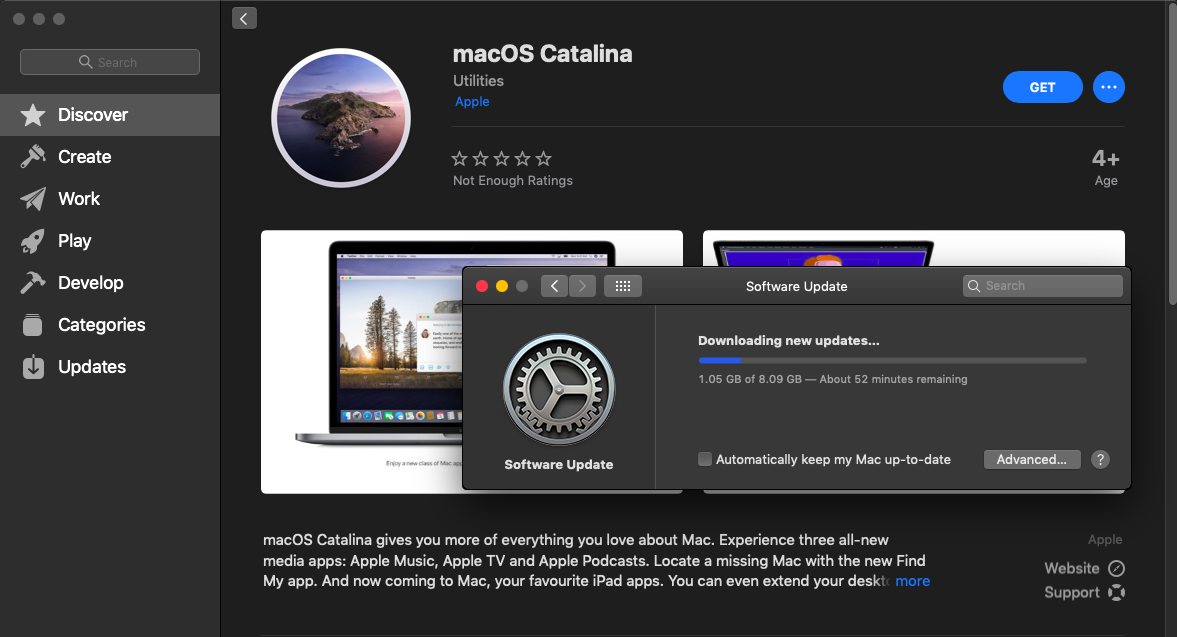Open the Discover section in sidebar
1177x637 pixels.
point(110,115)
